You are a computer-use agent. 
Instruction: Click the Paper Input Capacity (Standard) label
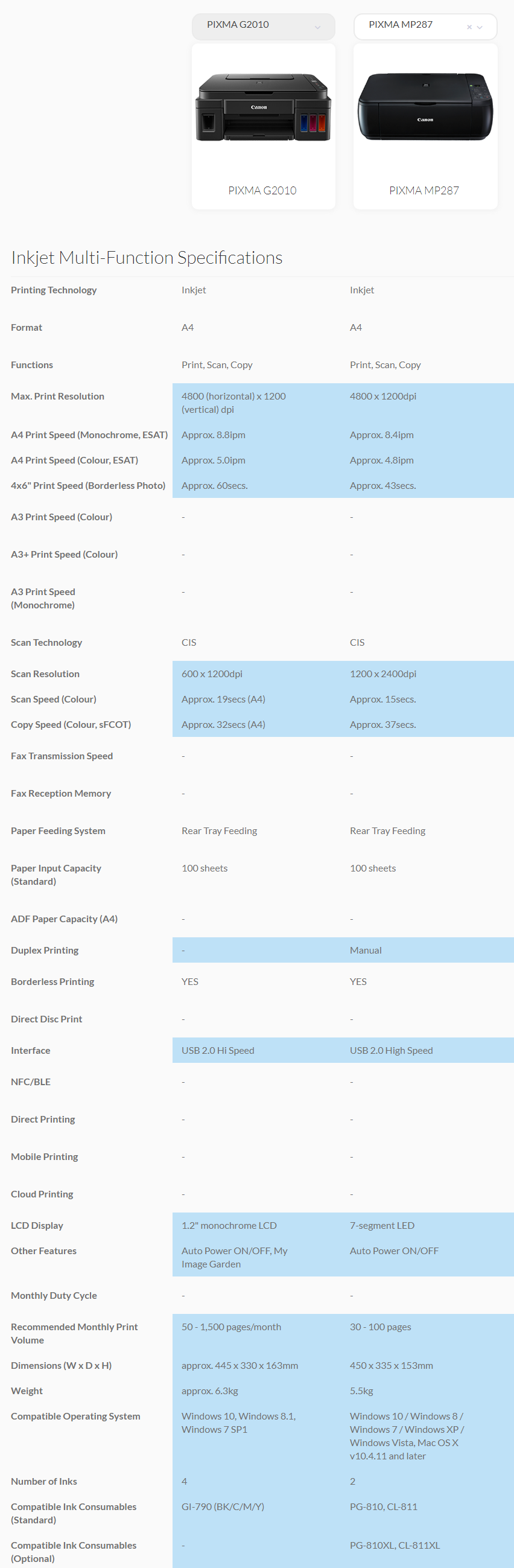click(56, 875)
